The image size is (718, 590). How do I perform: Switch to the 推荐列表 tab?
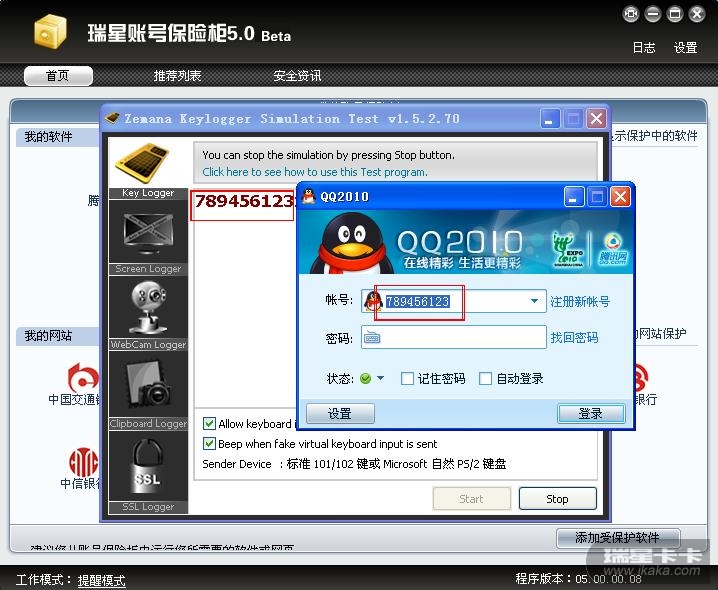[177, 76]
